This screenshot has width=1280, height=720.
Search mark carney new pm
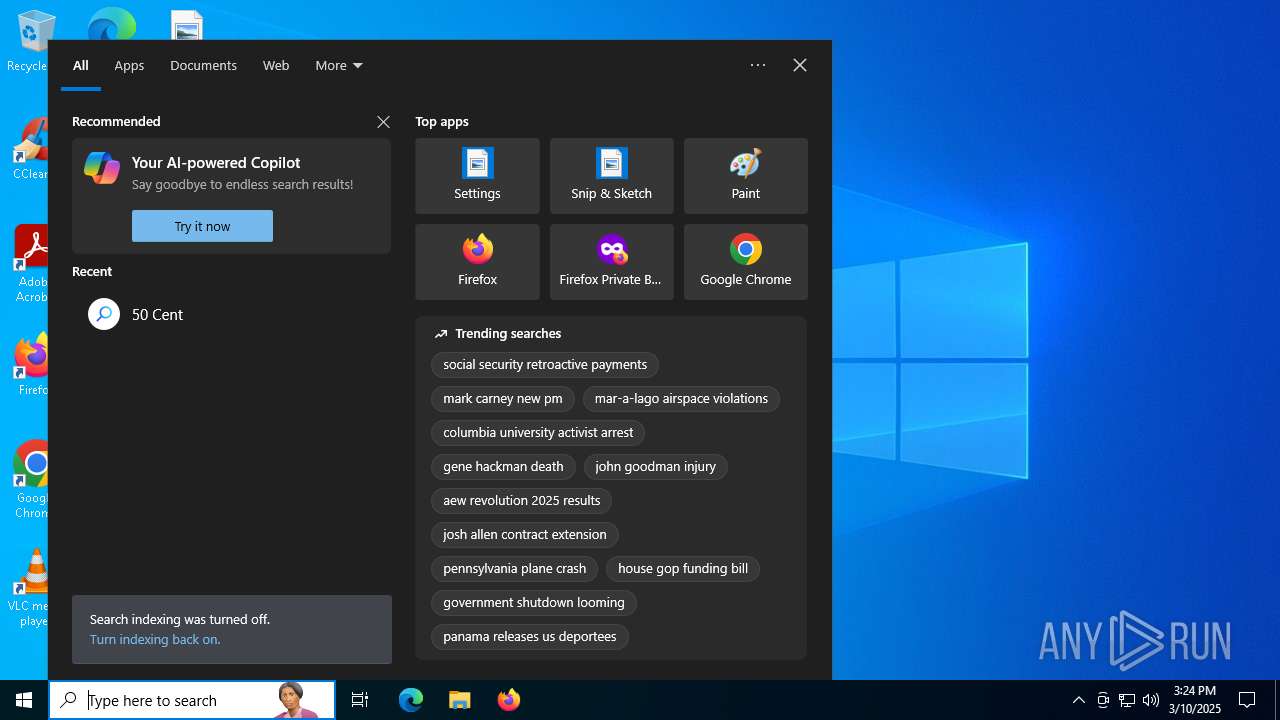pyautogui.click(x=503, y=398)
